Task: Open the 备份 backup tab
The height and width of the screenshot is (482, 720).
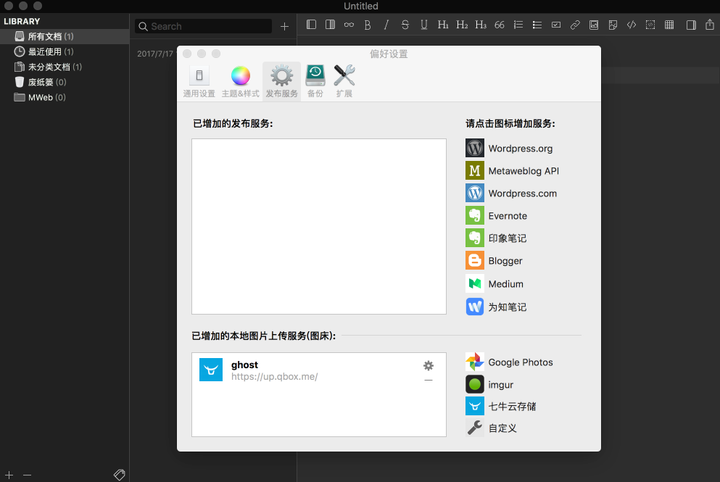Action: click(x=315, y=81)
